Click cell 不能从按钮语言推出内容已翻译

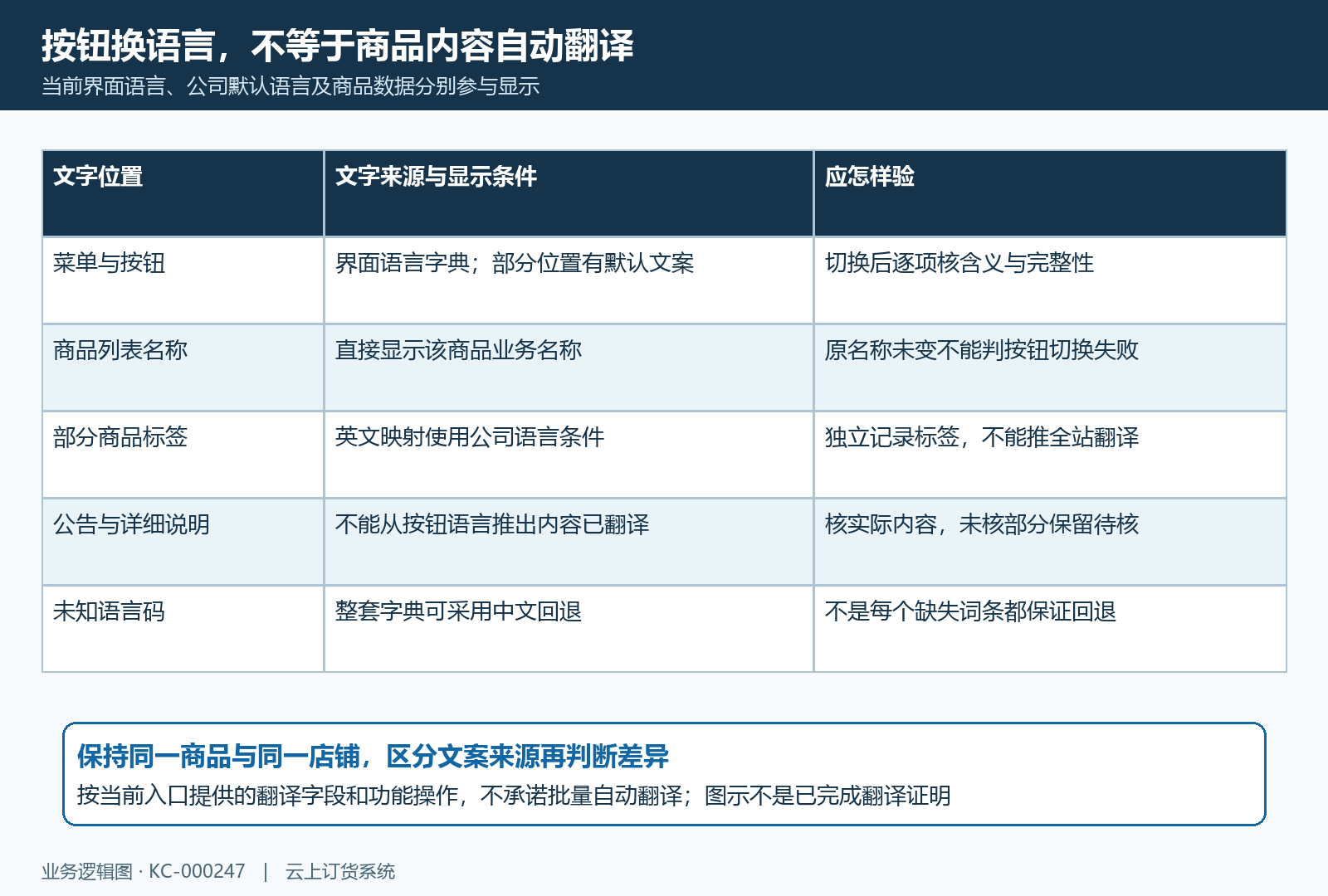tap(569, 542)
